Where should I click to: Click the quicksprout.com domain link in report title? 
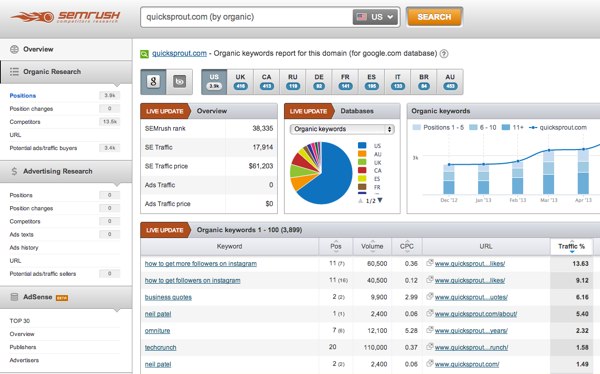coord(179,54)
